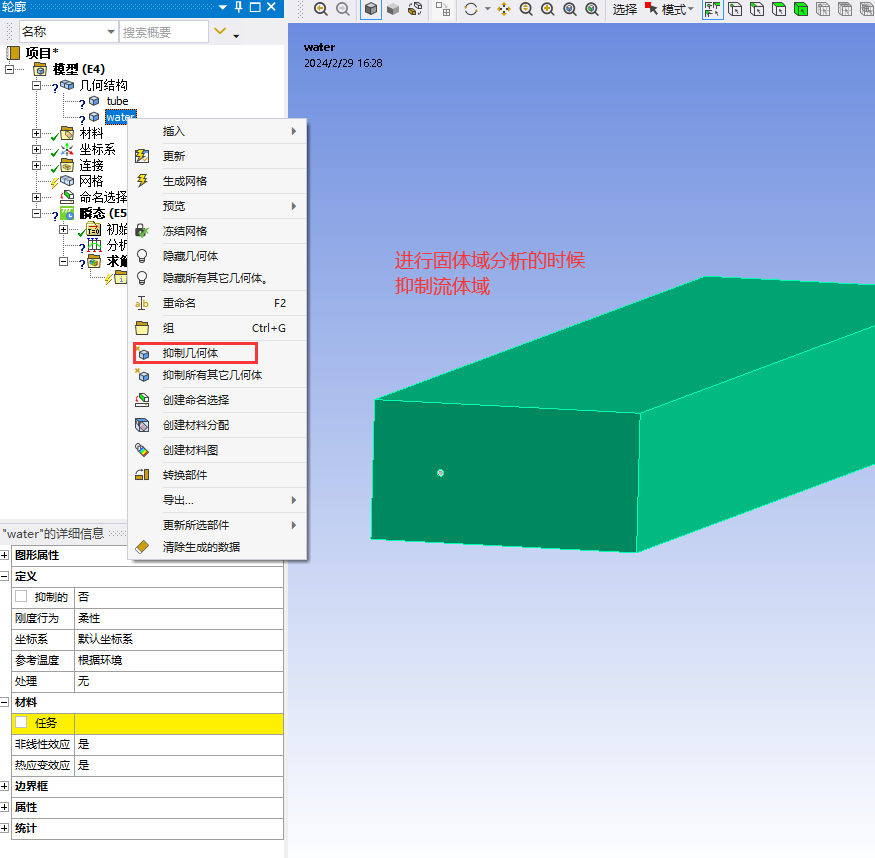Image resolution: width=875 pixels, height=858 pixels.
Task: Click the rotate view icon
Action: (471, 10)
